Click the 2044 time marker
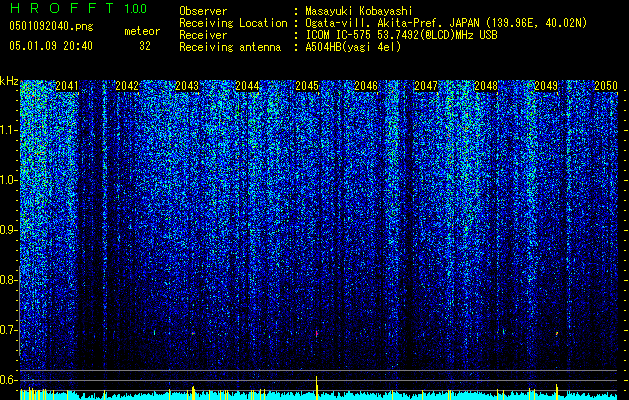The image size is (629, 400). (x=247, y=86)
